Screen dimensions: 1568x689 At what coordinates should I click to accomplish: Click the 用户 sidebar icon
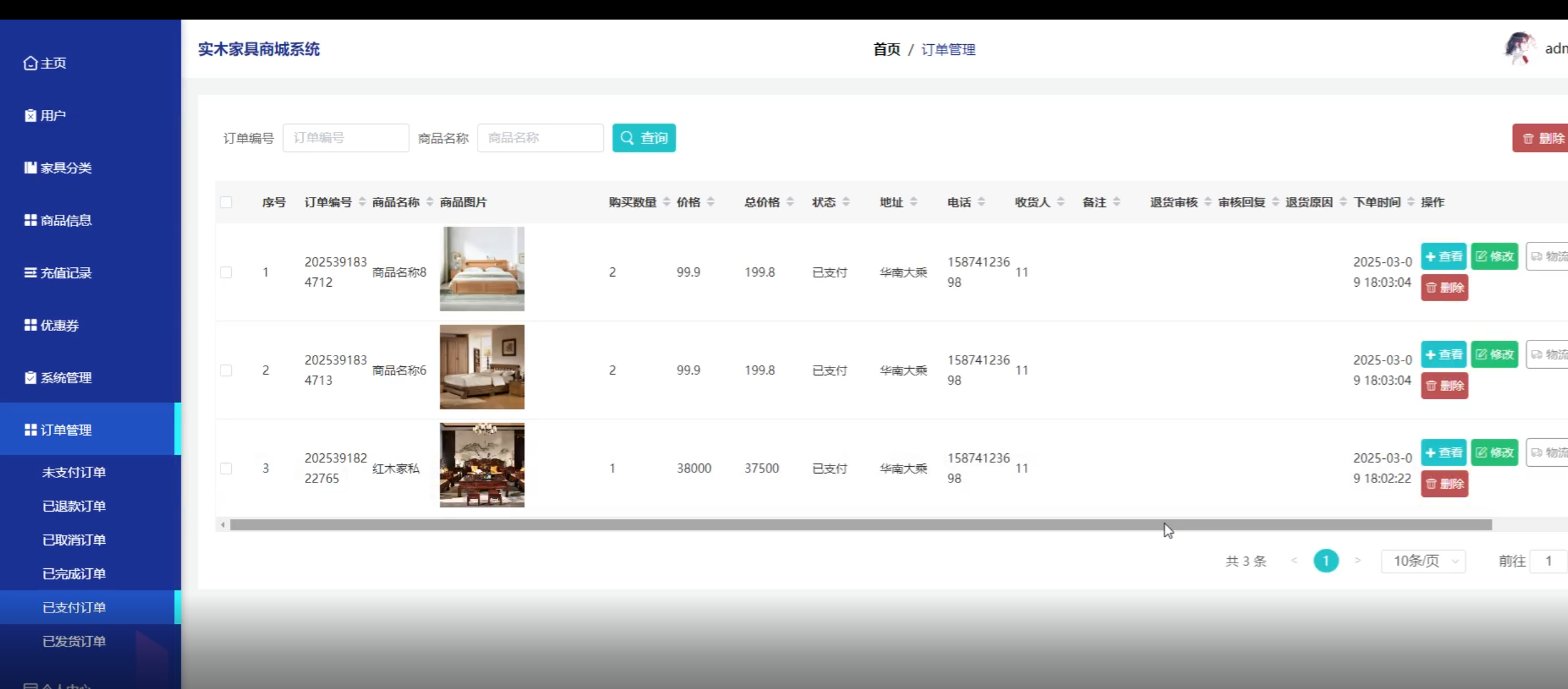coord(30,116)
